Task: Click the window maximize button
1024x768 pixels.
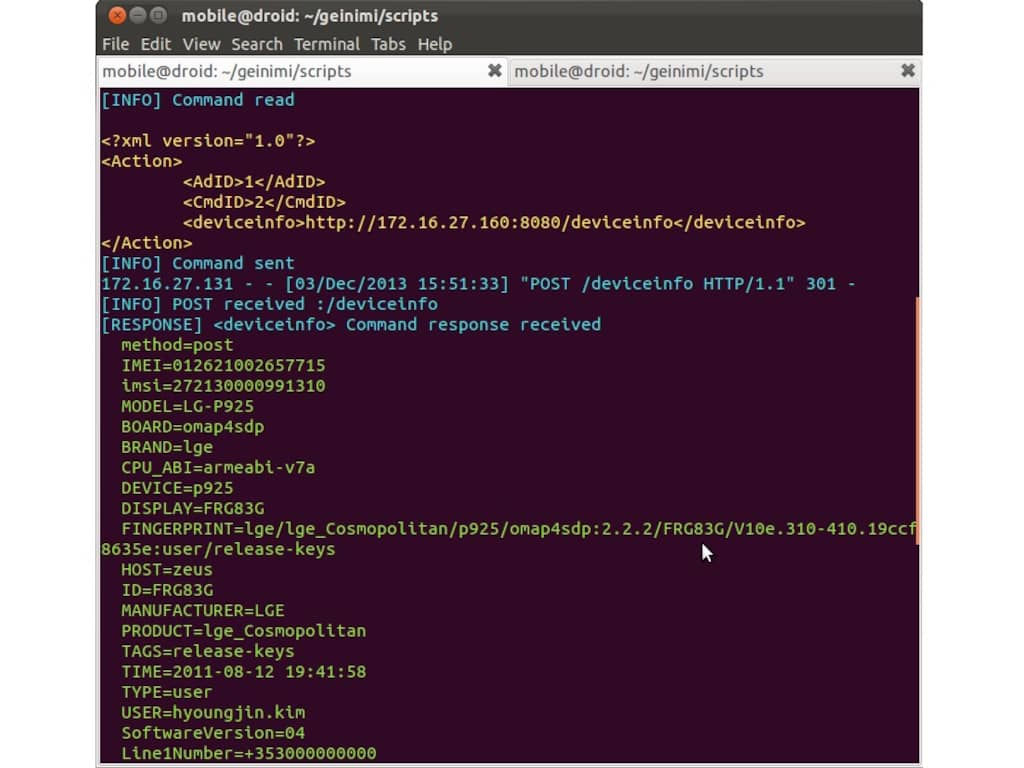Action: click(157, 15)
